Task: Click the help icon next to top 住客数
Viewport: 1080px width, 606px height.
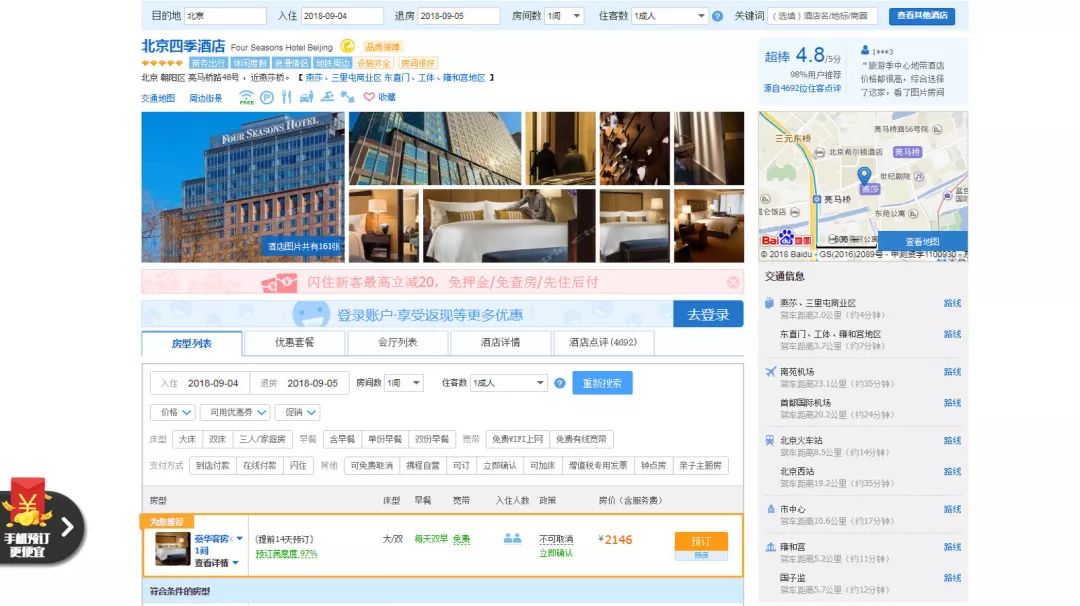Action: click(717, 16)
